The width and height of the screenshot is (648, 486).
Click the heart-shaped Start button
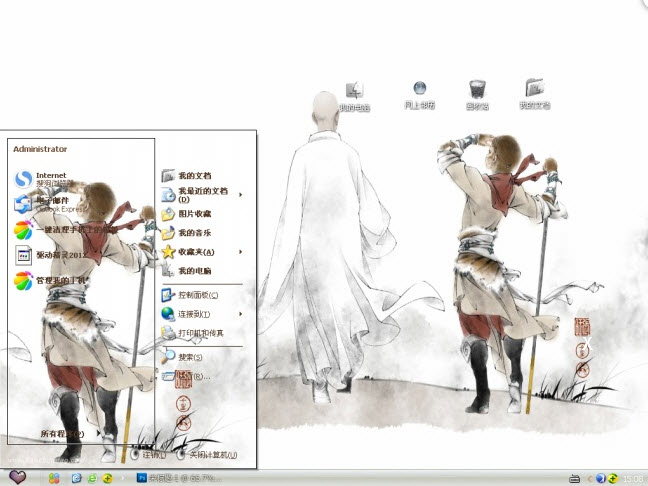pos(17,477)
